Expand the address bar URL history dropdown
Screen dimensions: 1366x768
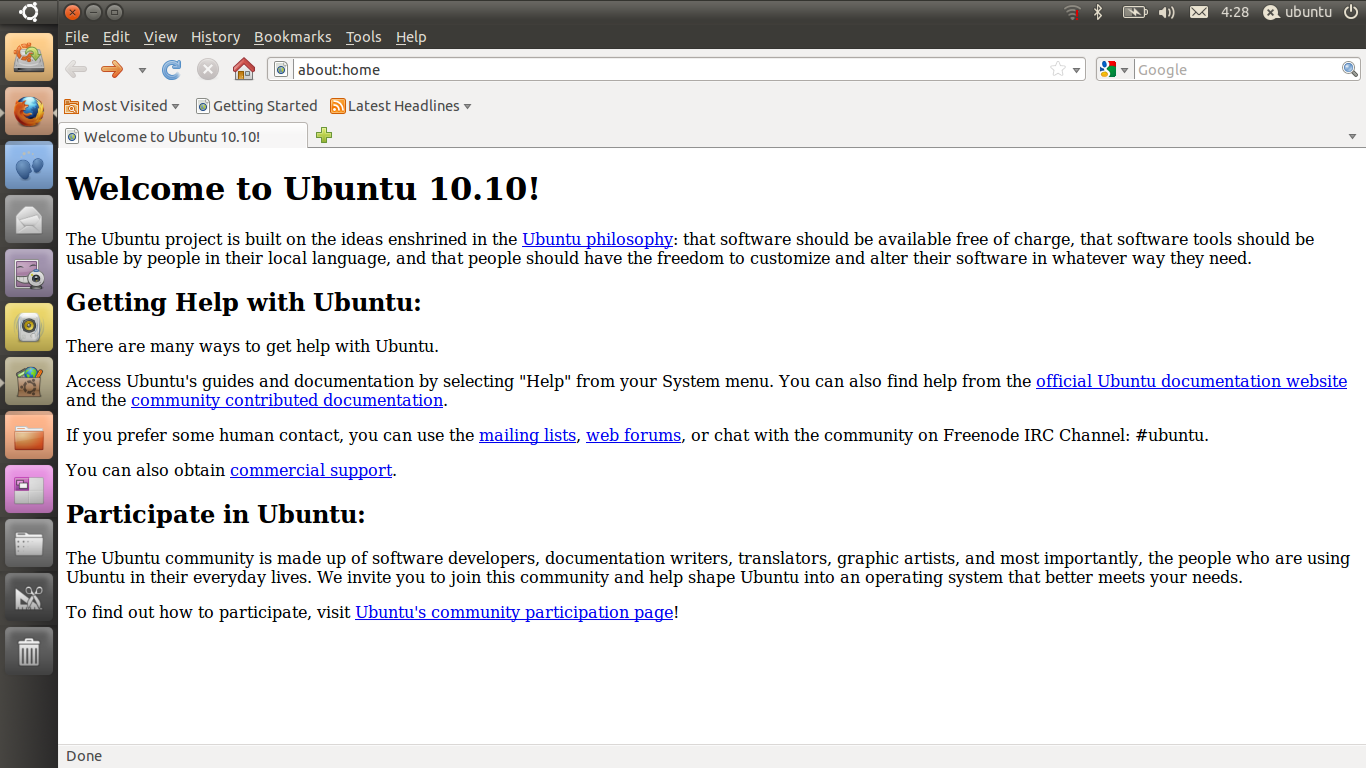pos(1077,70)
